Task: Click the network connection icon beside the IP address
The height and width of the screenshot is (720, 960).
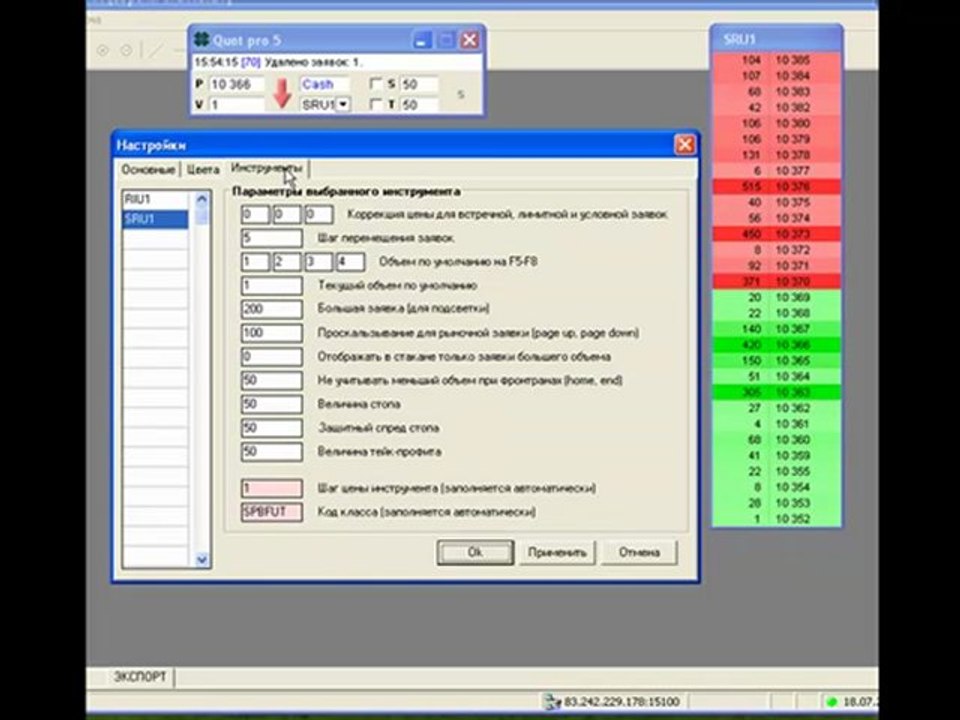Action: point(552,702)
